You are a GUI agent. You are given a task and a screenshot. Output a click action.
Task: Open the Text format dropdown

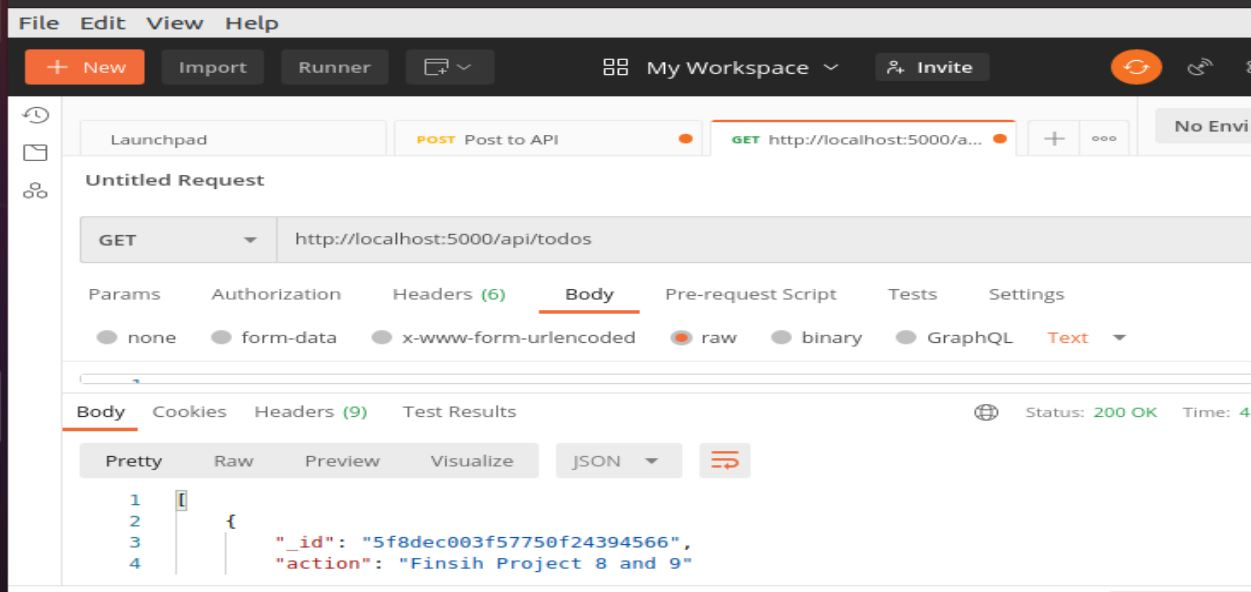(x=1086, y=338)
